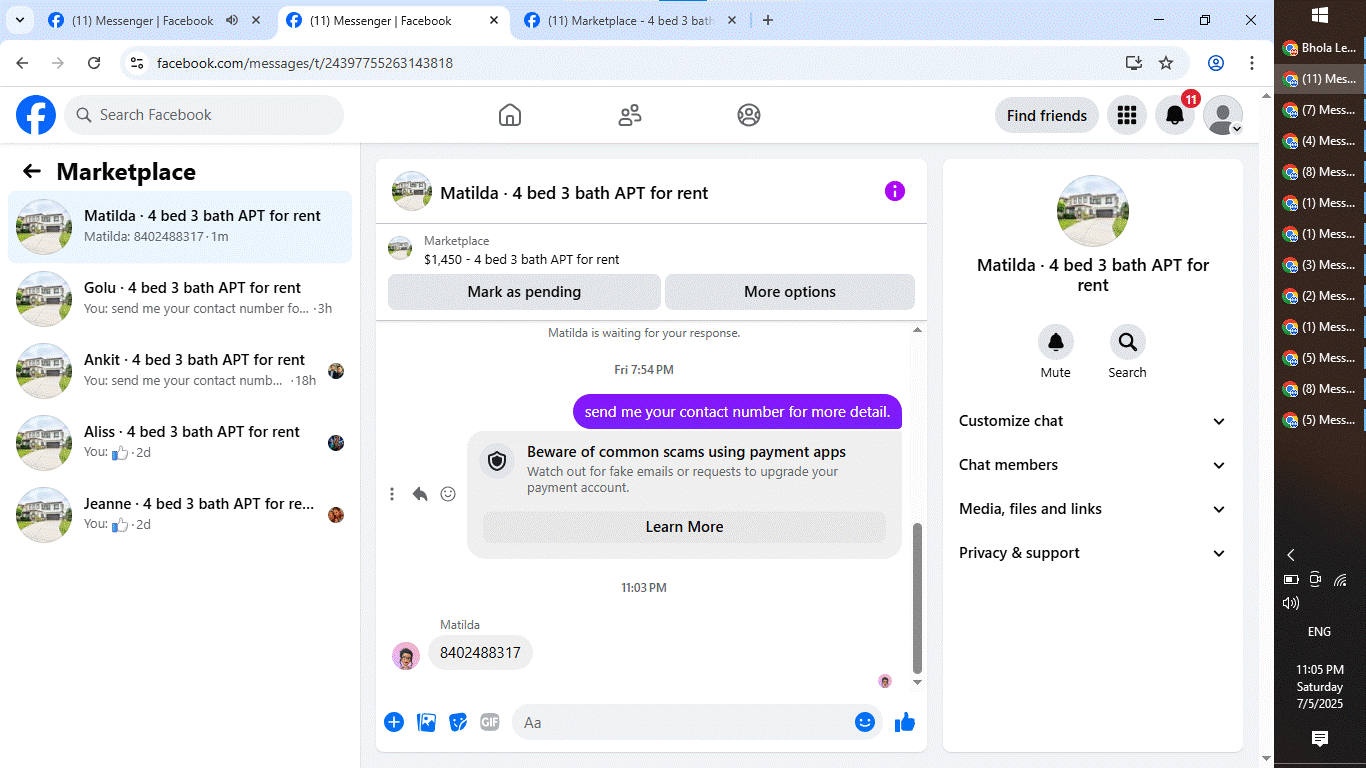Focus the Search Facebook field
Screen dimensions: 1366x768
pyautogui.click(x=204, y=115)
